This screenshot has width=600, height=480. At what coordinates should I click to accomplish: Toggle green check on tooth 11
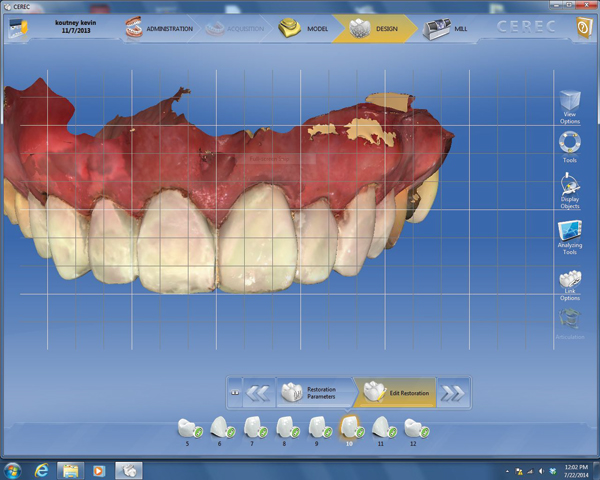point(394,432)
